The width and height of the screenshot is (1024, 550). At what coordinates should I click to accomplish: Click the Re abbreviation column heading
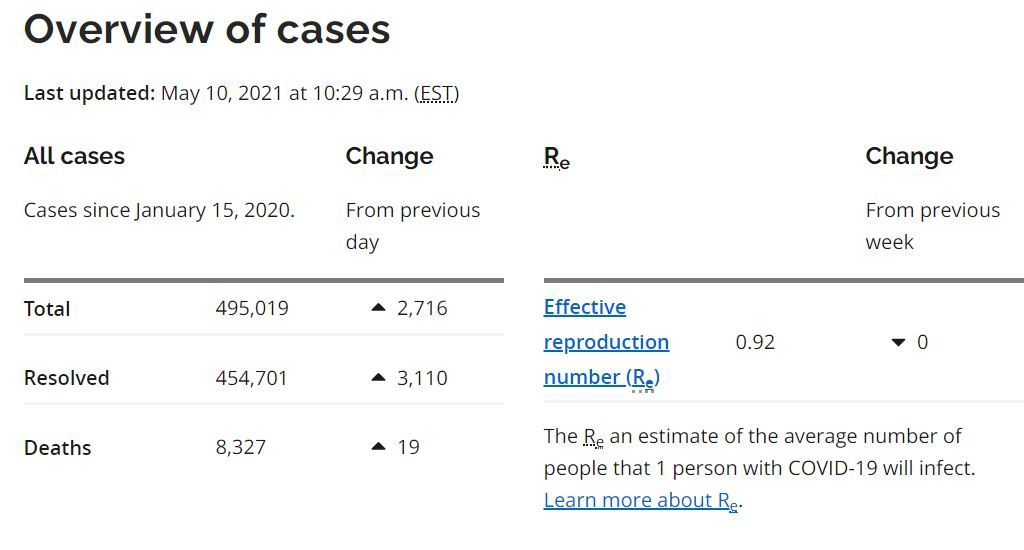556,157
